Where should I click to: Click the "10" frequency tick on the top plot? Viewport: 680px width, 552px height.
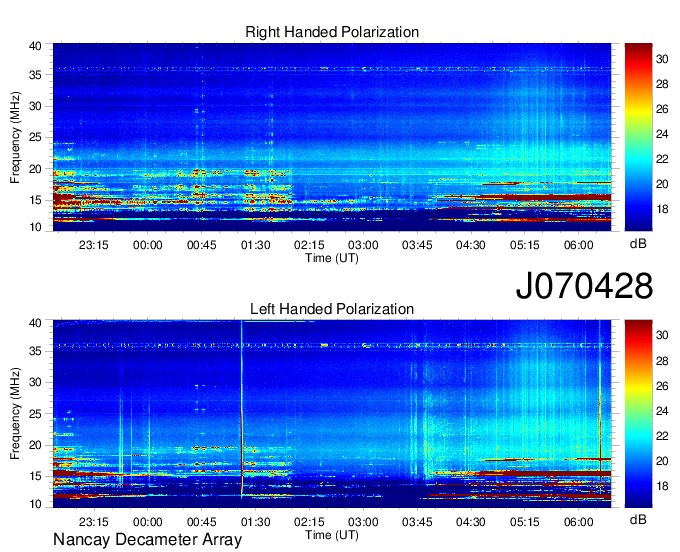tap(35, 227)
